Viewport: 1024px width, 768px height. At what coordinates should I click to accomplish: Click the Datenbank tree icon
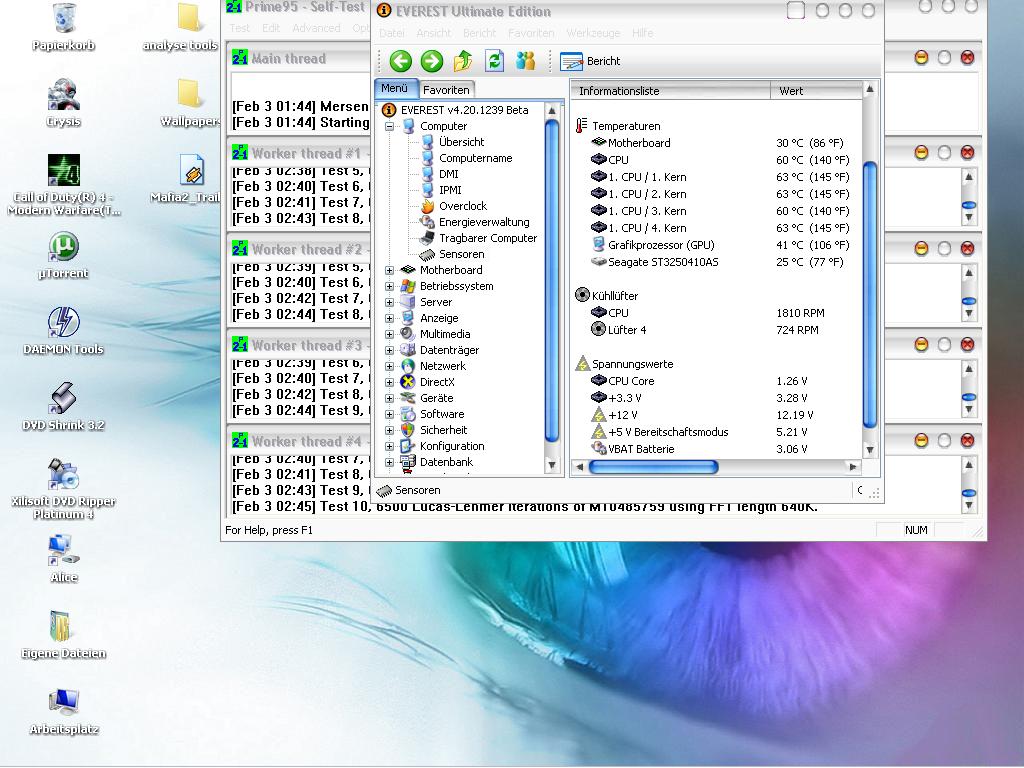click(x=408, y=462)
